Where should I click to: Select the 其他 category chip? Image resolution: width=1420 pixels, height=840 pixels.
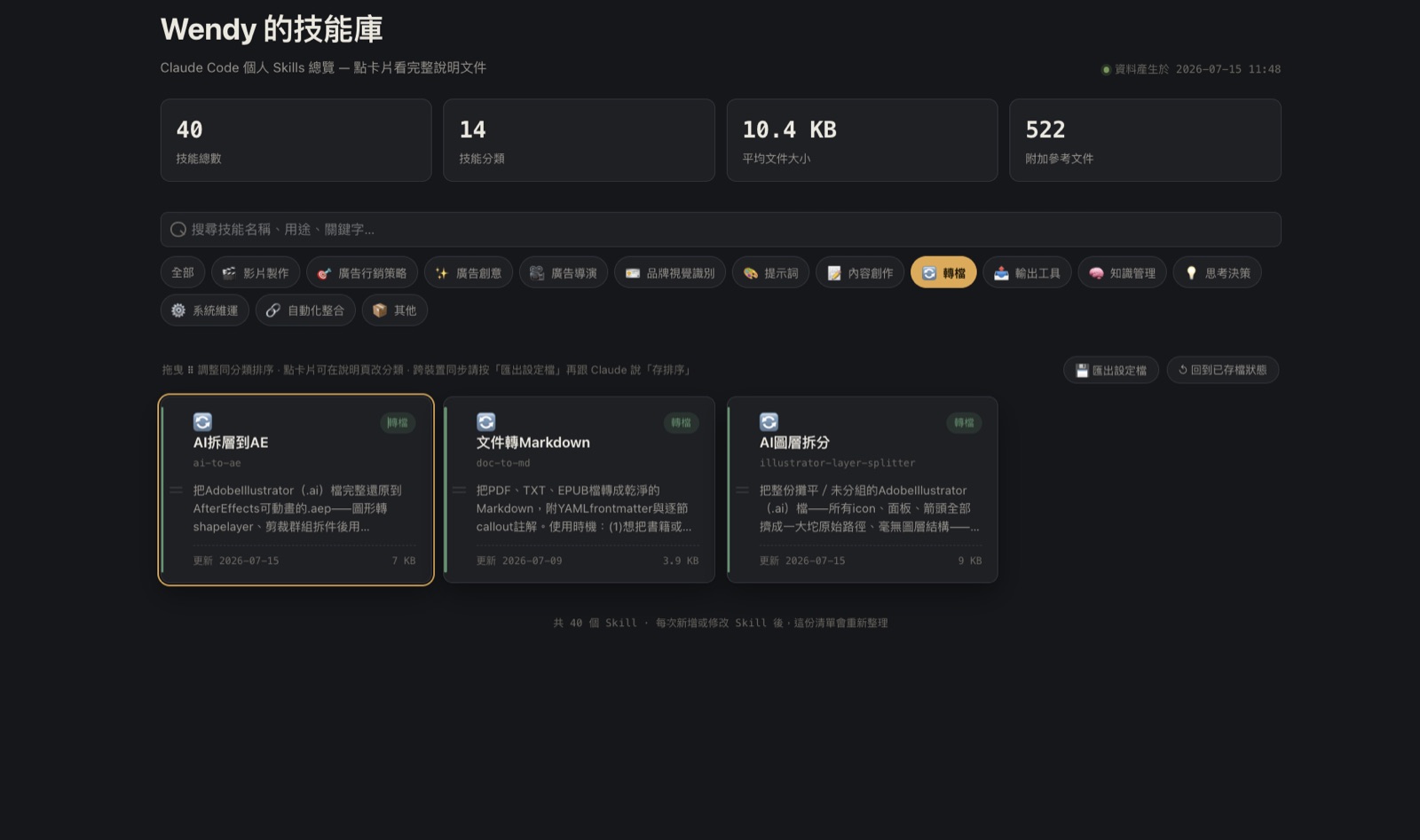(395, 310)
